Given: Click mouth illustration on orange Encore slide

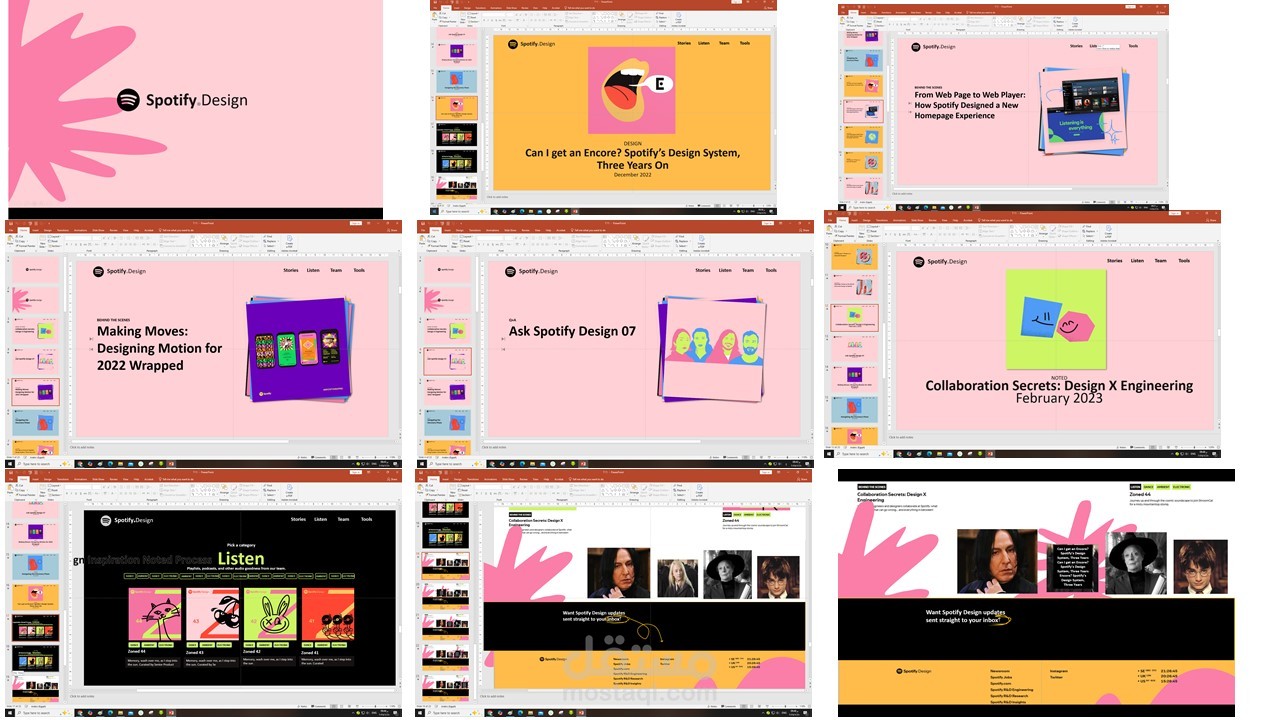Looking at the screenshot, I should pyautogui.click(x=630, y=90).
